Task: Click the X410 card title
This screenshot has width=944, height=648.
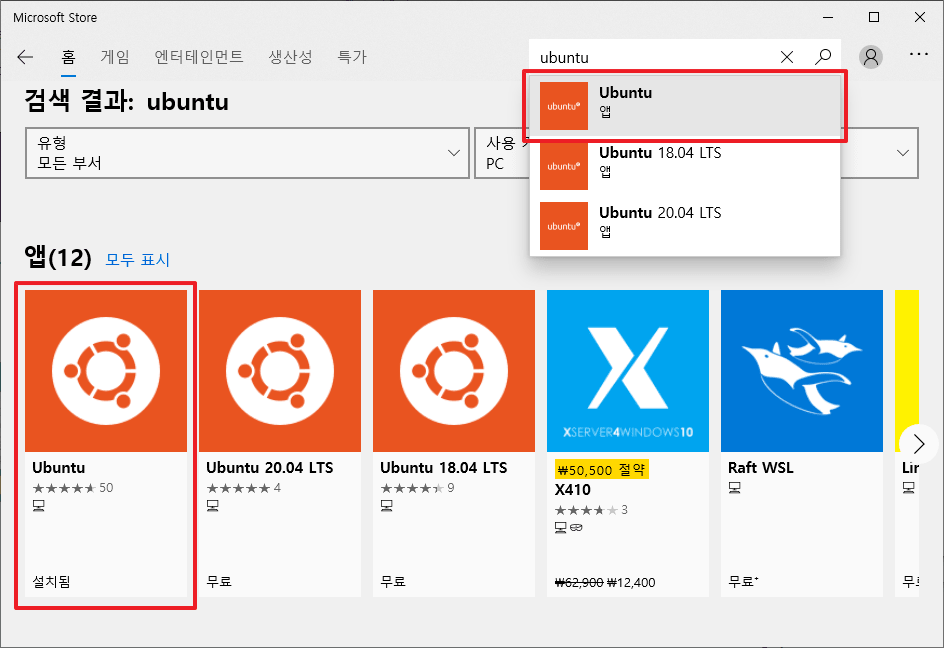Action: [573, 490]
